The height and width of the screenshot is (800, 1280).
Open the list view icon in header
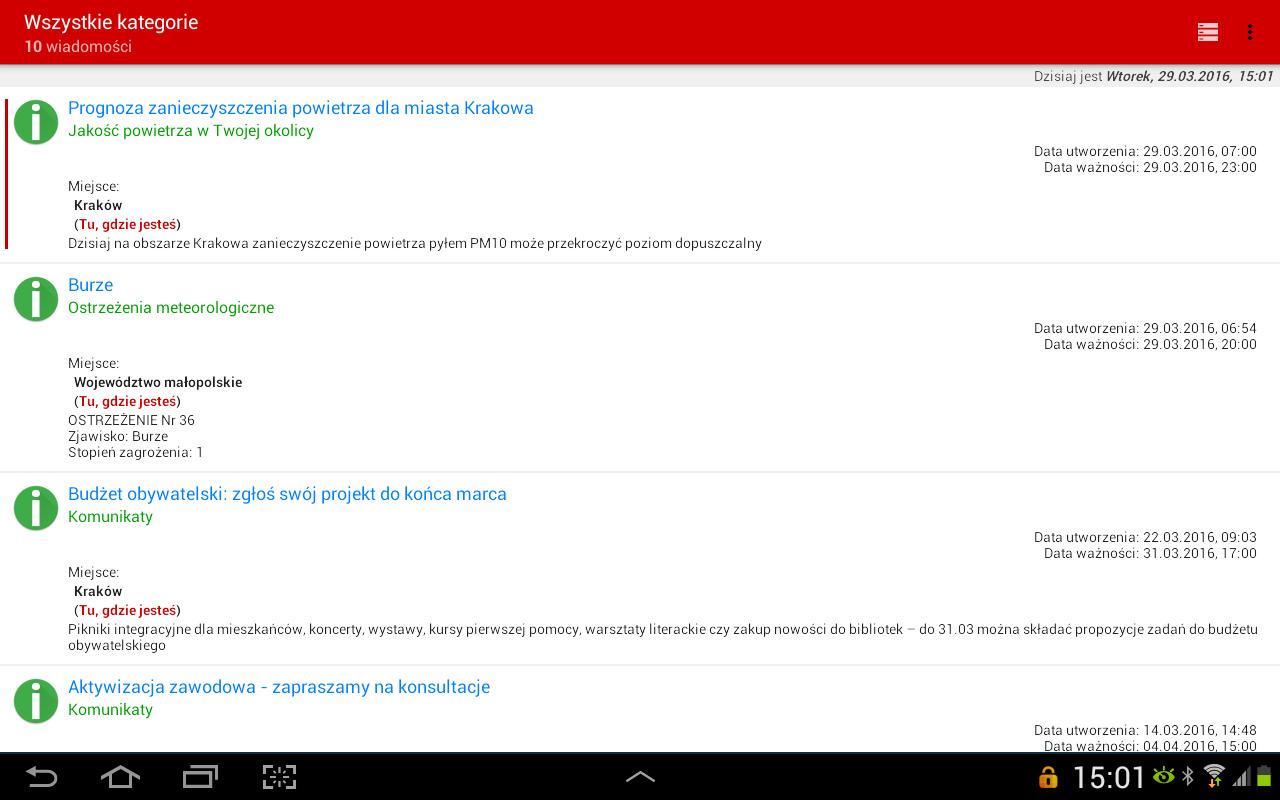pos(1207,32)
